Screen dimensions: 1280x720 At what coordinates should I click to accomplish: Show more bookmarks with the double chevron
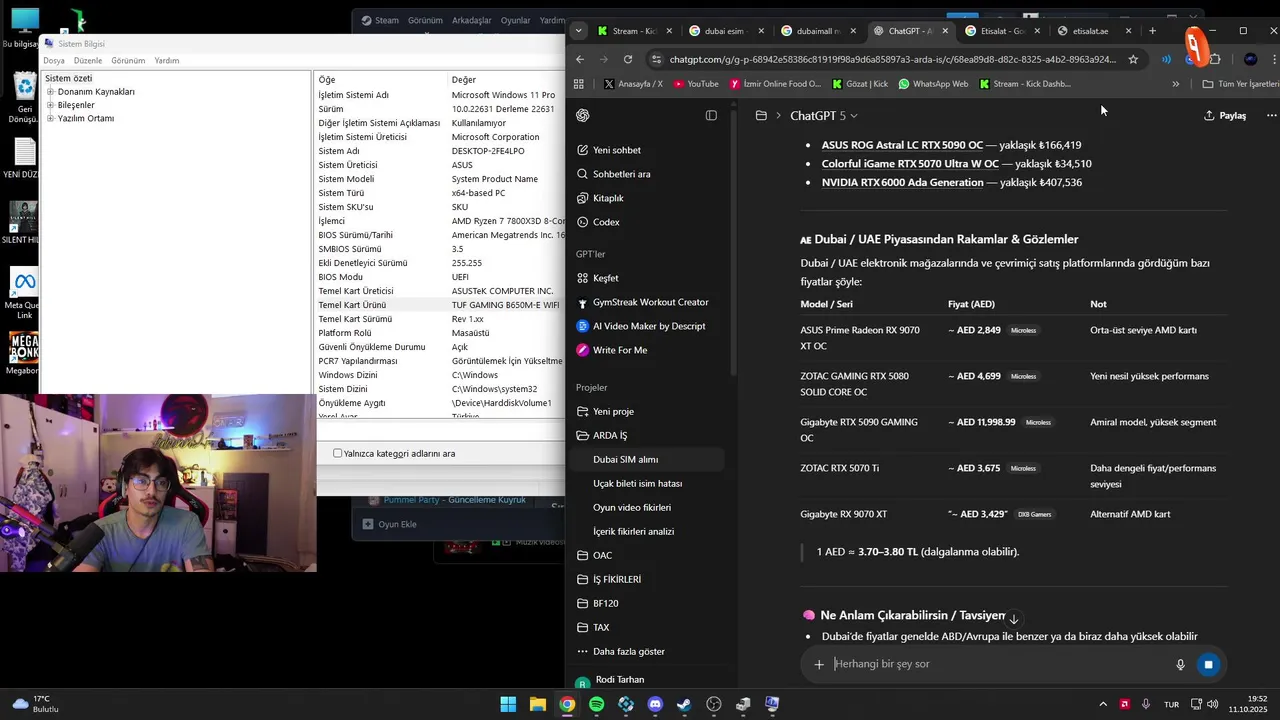1175,84
